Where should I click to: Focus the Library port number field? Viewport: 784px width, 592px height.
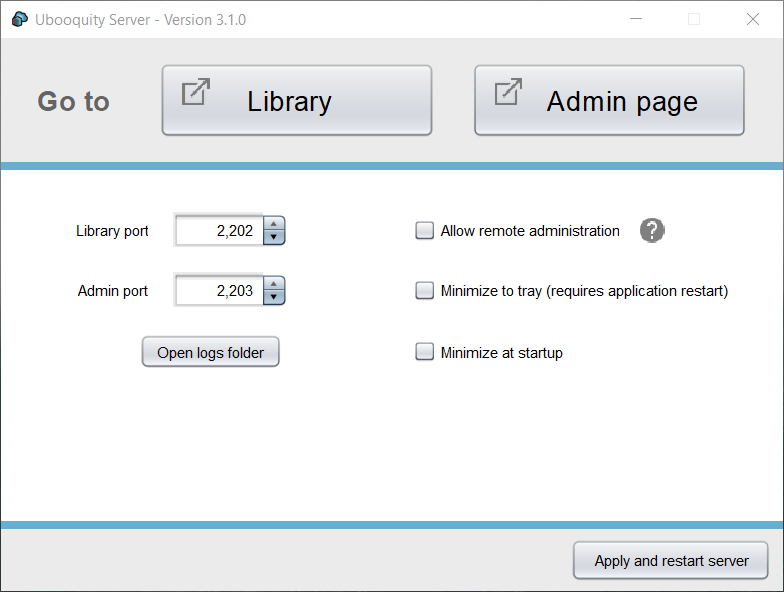[x=219, y=230]
